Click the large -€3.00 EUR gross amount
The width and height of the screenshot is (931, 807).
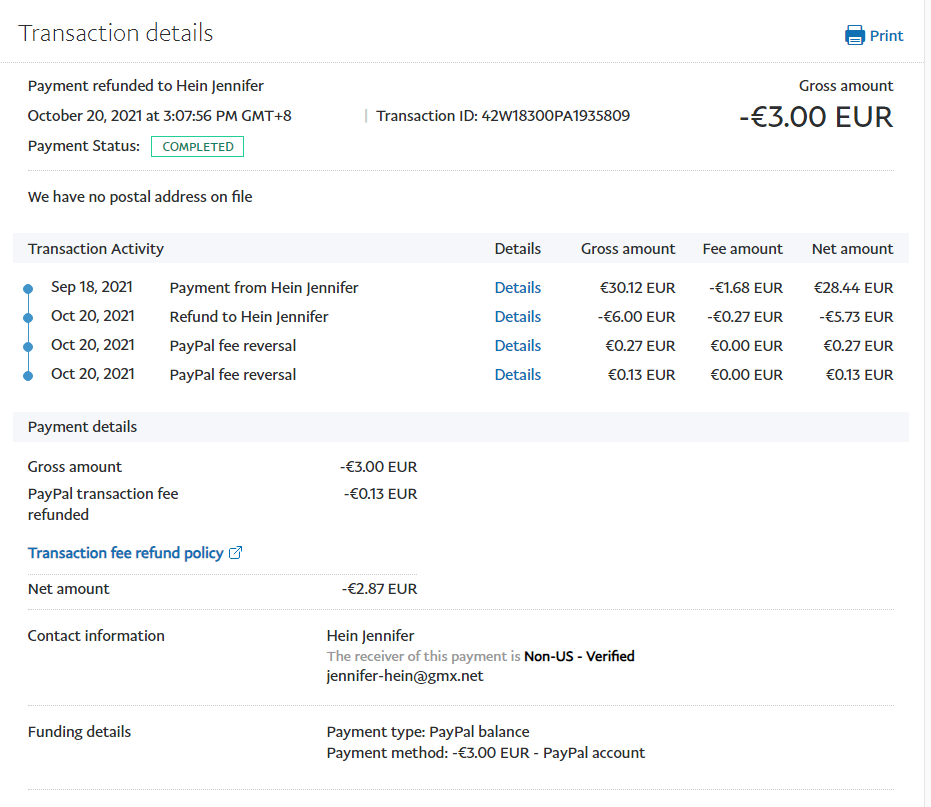(x=815, y=117)
